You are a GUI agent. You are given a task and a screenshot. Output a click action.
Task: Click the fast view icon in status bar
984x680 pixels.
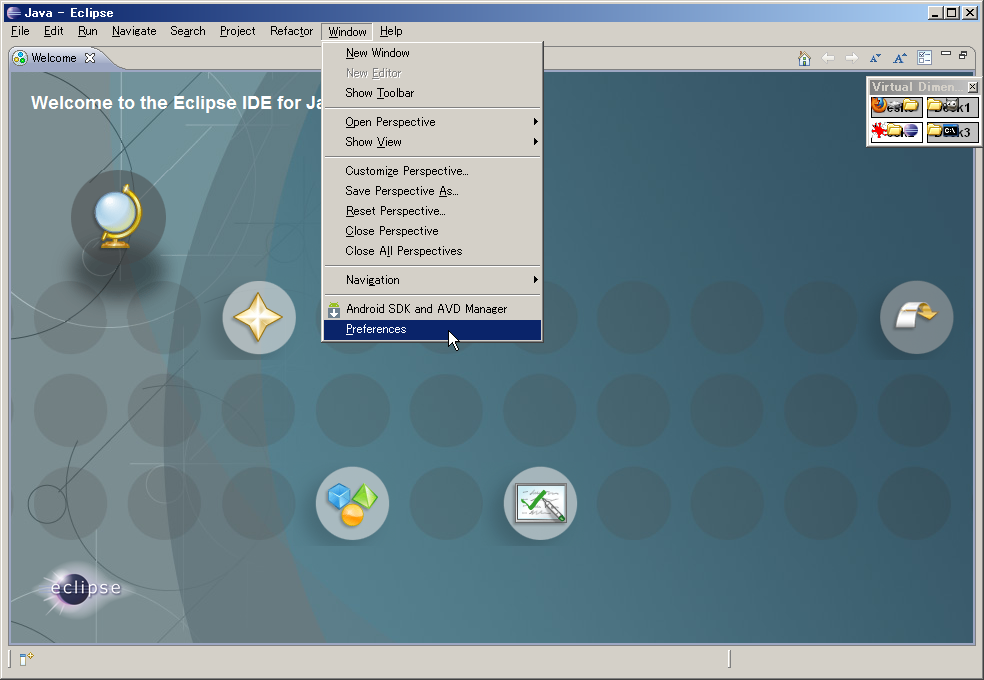(x=26, y=659)
